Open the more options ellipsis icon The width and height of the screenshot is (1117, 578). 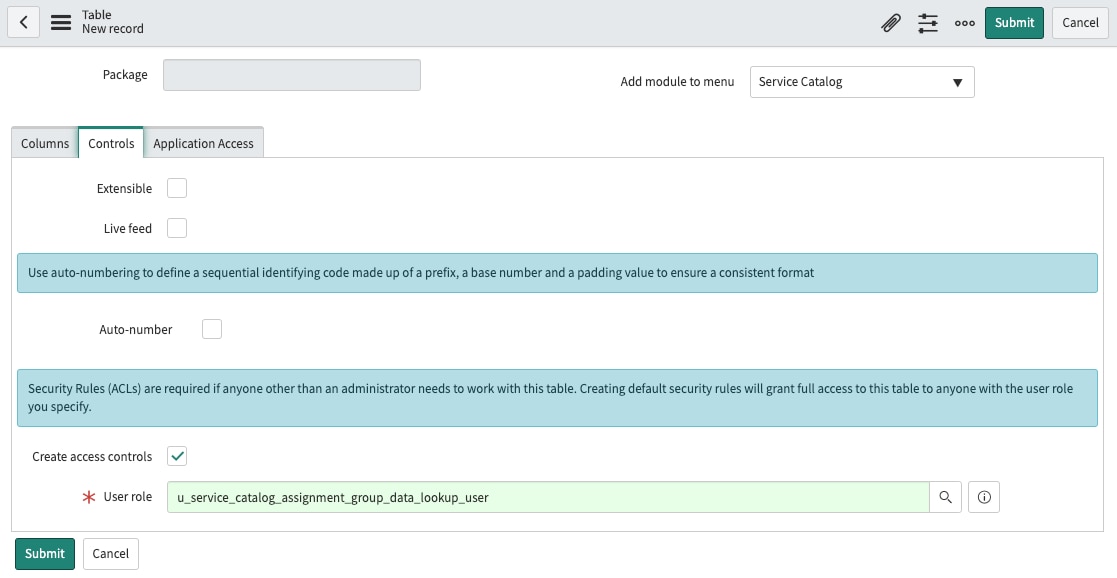pos(964,22)
